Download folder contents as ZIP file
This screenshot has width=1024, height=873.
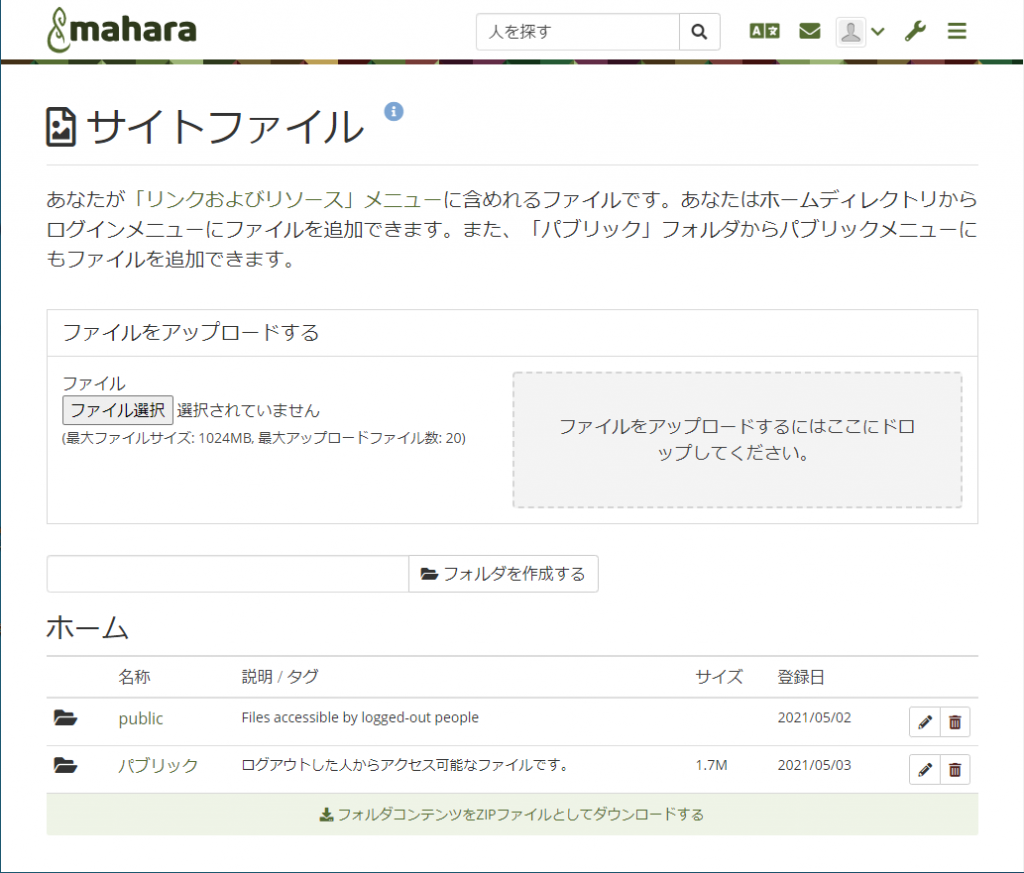[512, 815]
